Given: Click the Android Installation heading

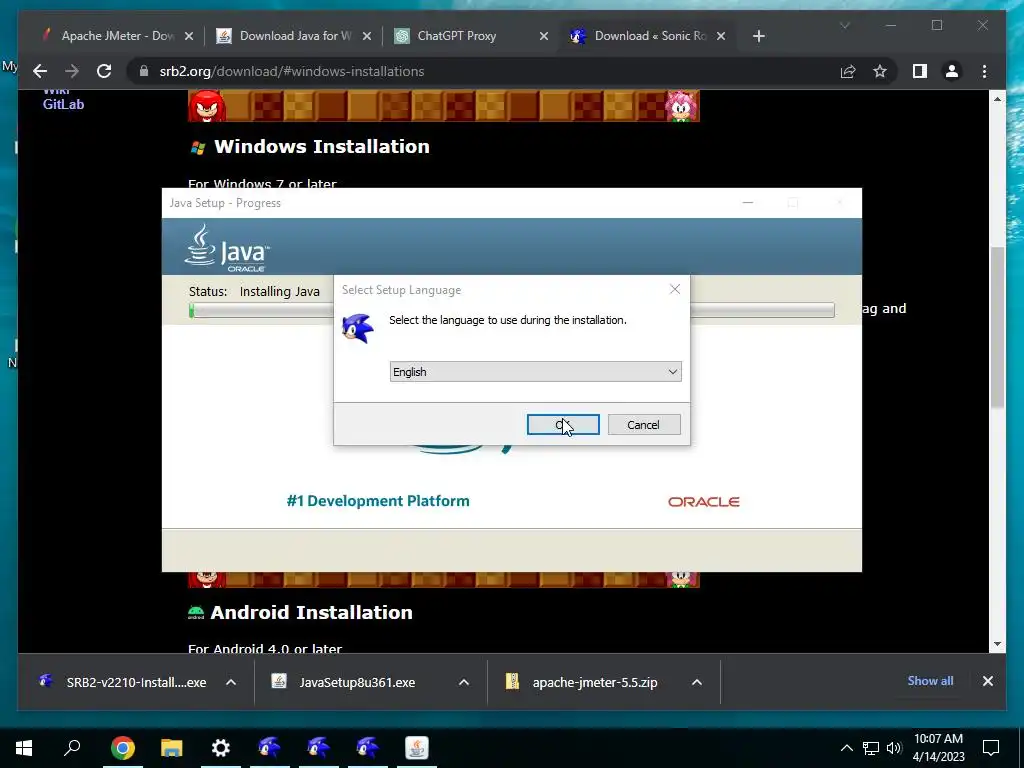Looking at the screenshot, I should tap(312, 613).
